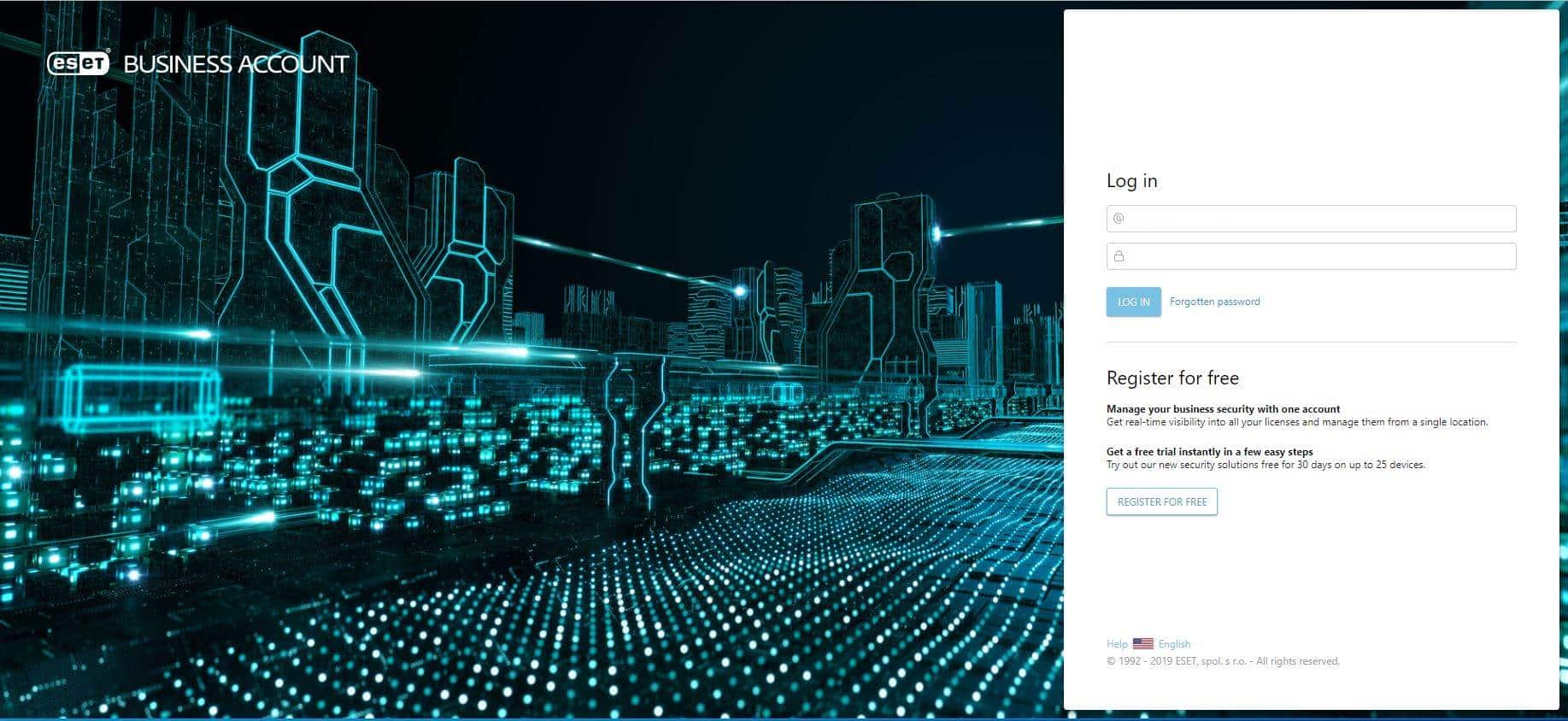Click the LOG IN button

click(x=1133, y=302)
